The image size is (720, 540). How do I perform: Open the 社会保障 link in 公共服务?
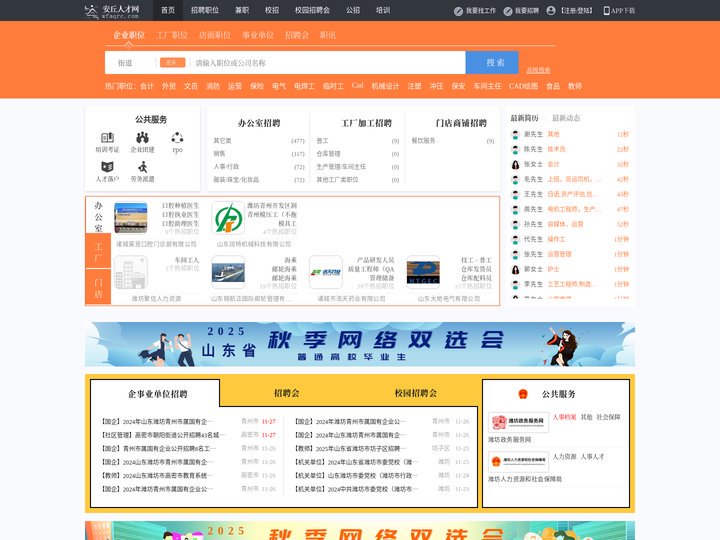pos(608,417)
